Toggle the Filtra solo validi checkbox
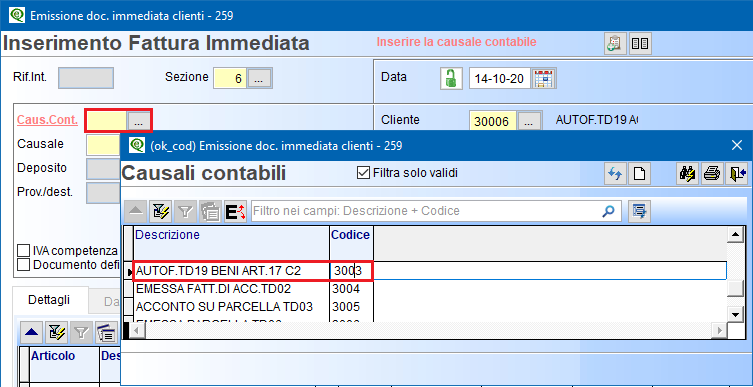The width and height of the screenshot is (753, 387). pos(363,173)
